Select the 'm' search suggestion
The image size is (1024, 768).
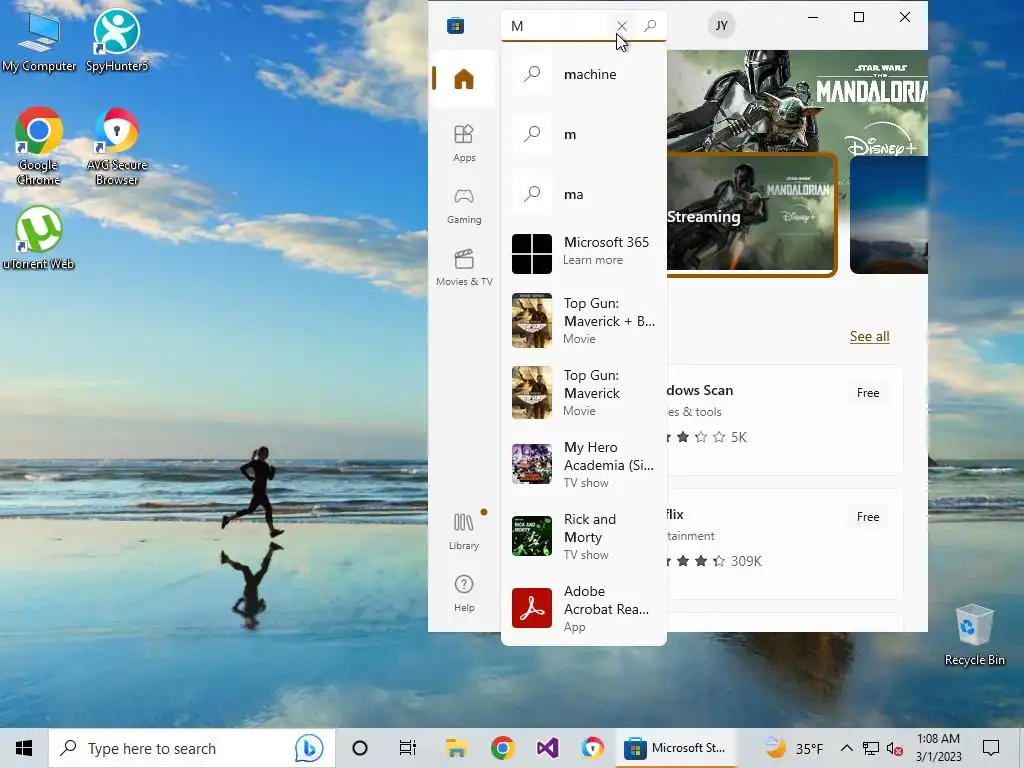point(584,134)
